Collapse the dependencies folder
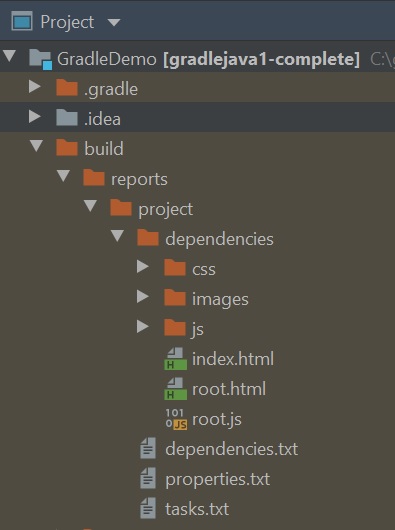The image size is (395, 530). click(x=117, y=235)
